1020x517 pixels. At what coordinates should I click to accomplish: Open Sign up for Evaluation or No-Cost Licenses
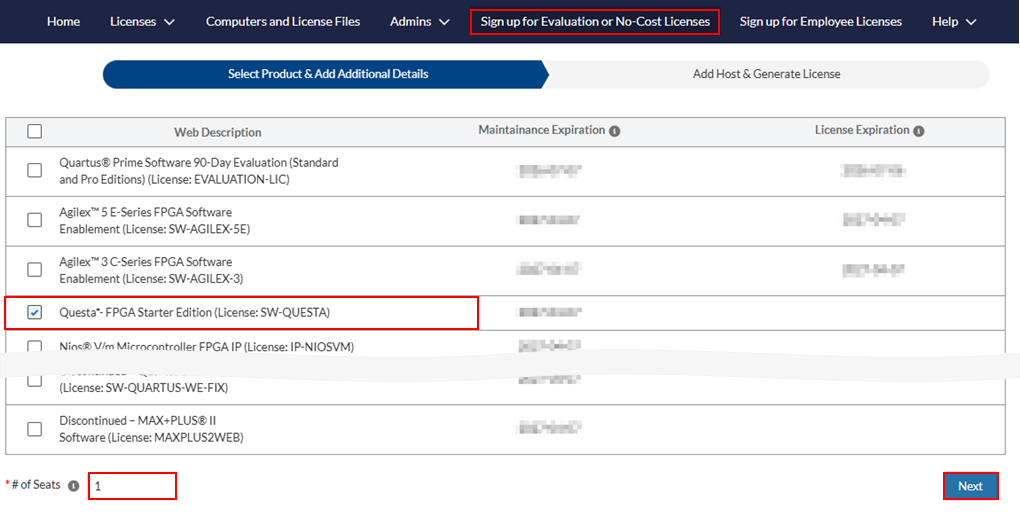595,21
